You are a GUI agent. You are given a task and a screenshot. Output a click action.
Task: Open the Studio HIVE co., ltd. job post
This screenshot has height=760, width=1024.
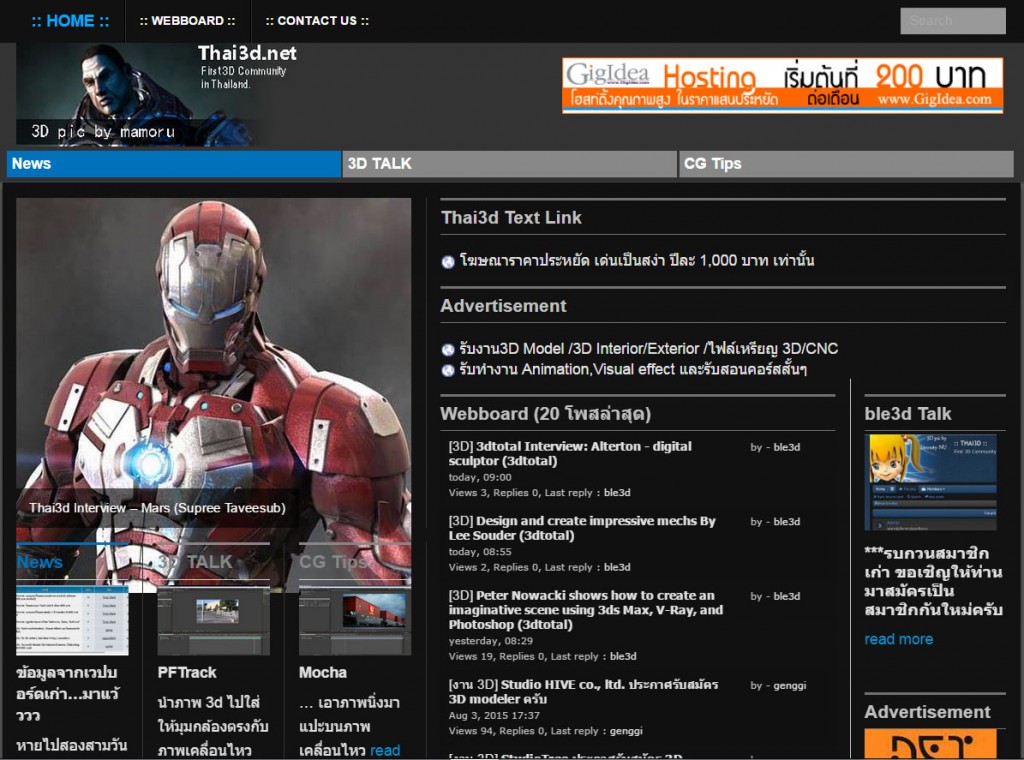tap(583, 691)
